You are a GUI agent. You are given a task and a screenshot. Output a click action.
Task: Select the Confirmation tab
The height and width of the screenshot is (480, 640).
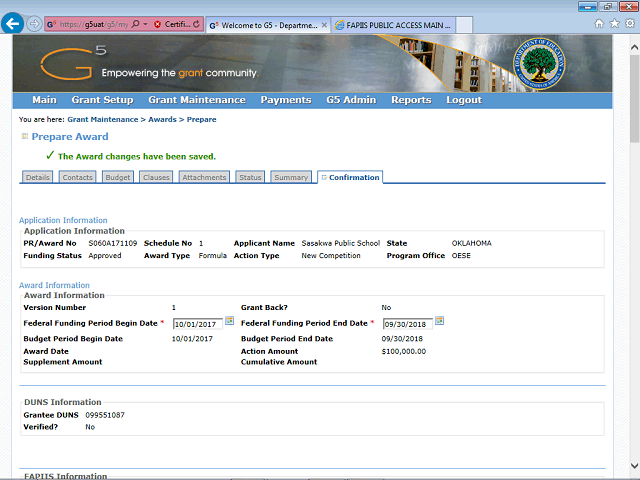click(350, 177)
